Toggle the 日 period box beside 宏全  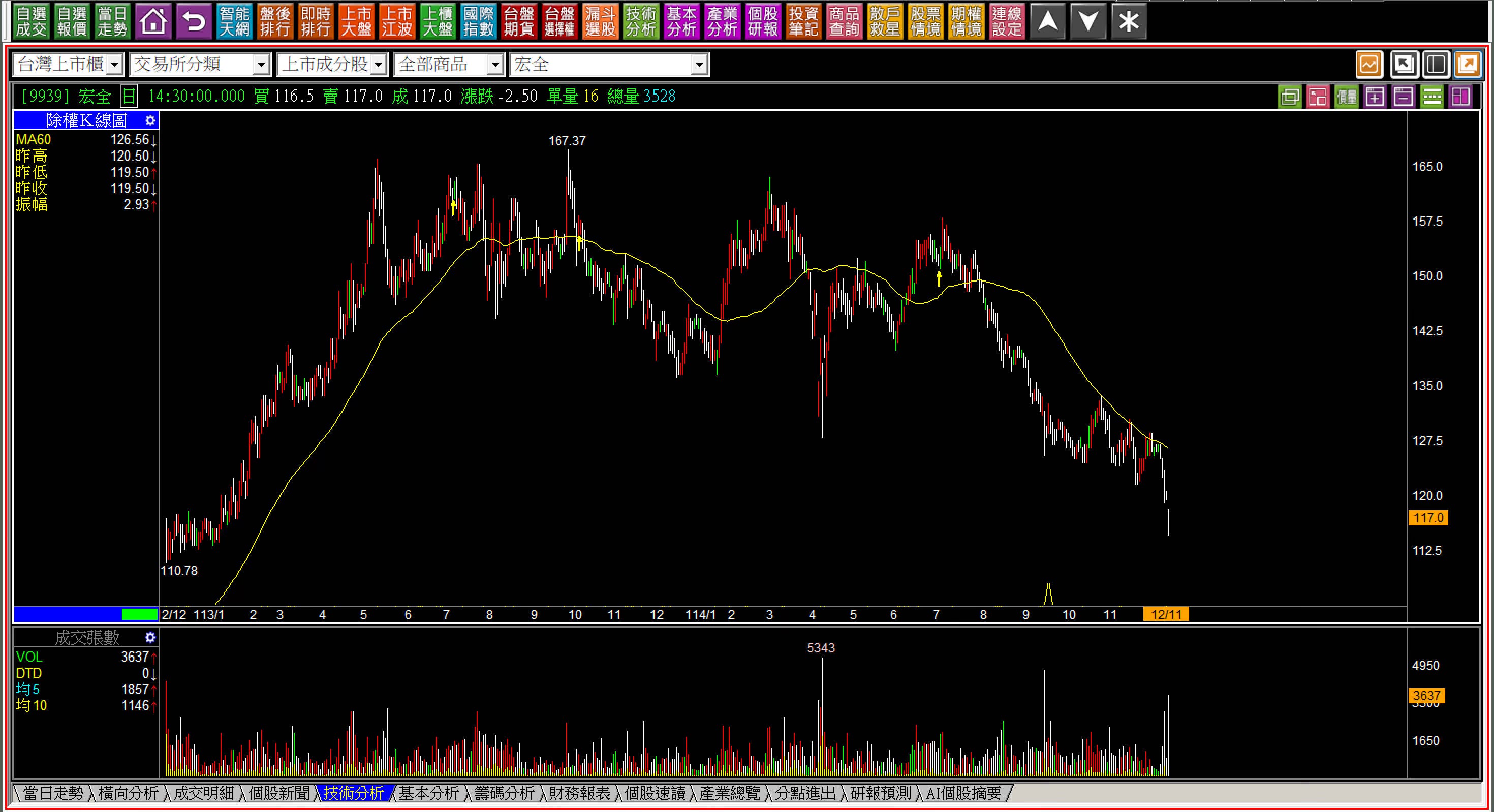pyautogui.click(x=129, y=96)
